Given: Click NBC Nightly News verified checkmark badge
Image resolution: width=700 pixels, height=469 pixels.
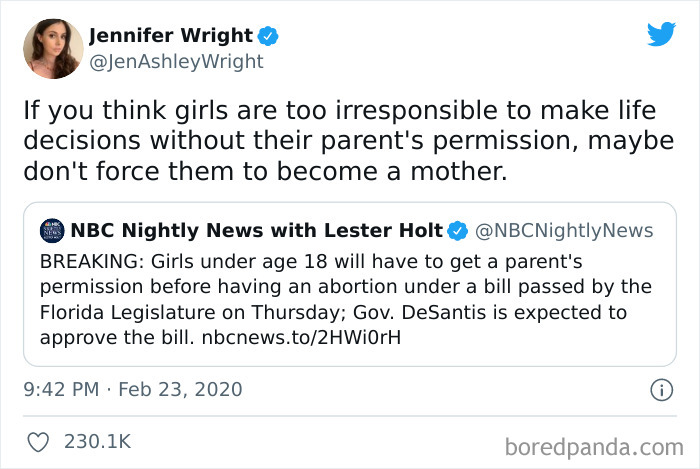Looking at the screenshot, I should click(x=457, y=232).
